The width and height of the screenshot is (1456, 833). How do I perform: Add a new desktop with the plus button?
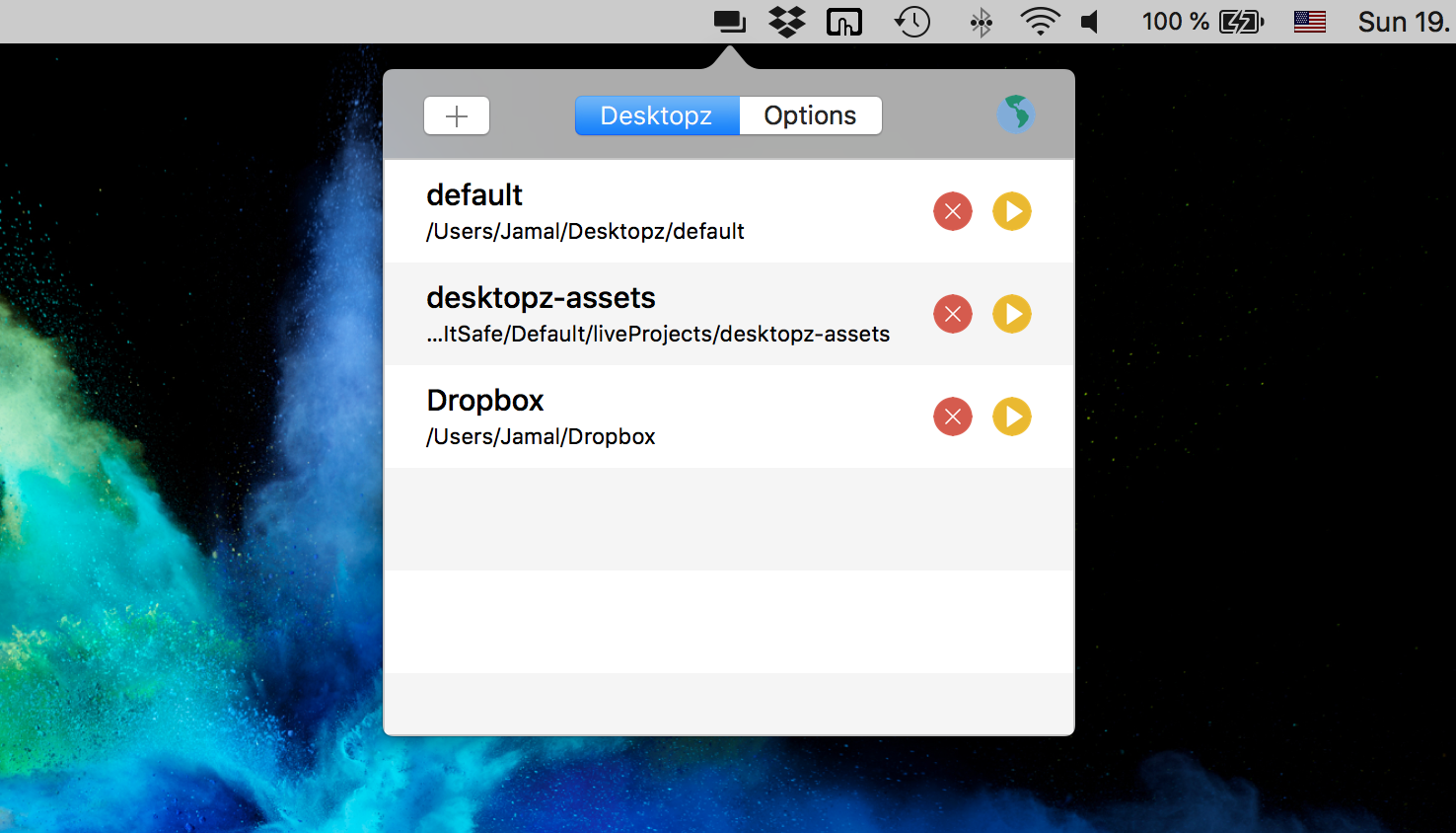click(x=457, y=115)
